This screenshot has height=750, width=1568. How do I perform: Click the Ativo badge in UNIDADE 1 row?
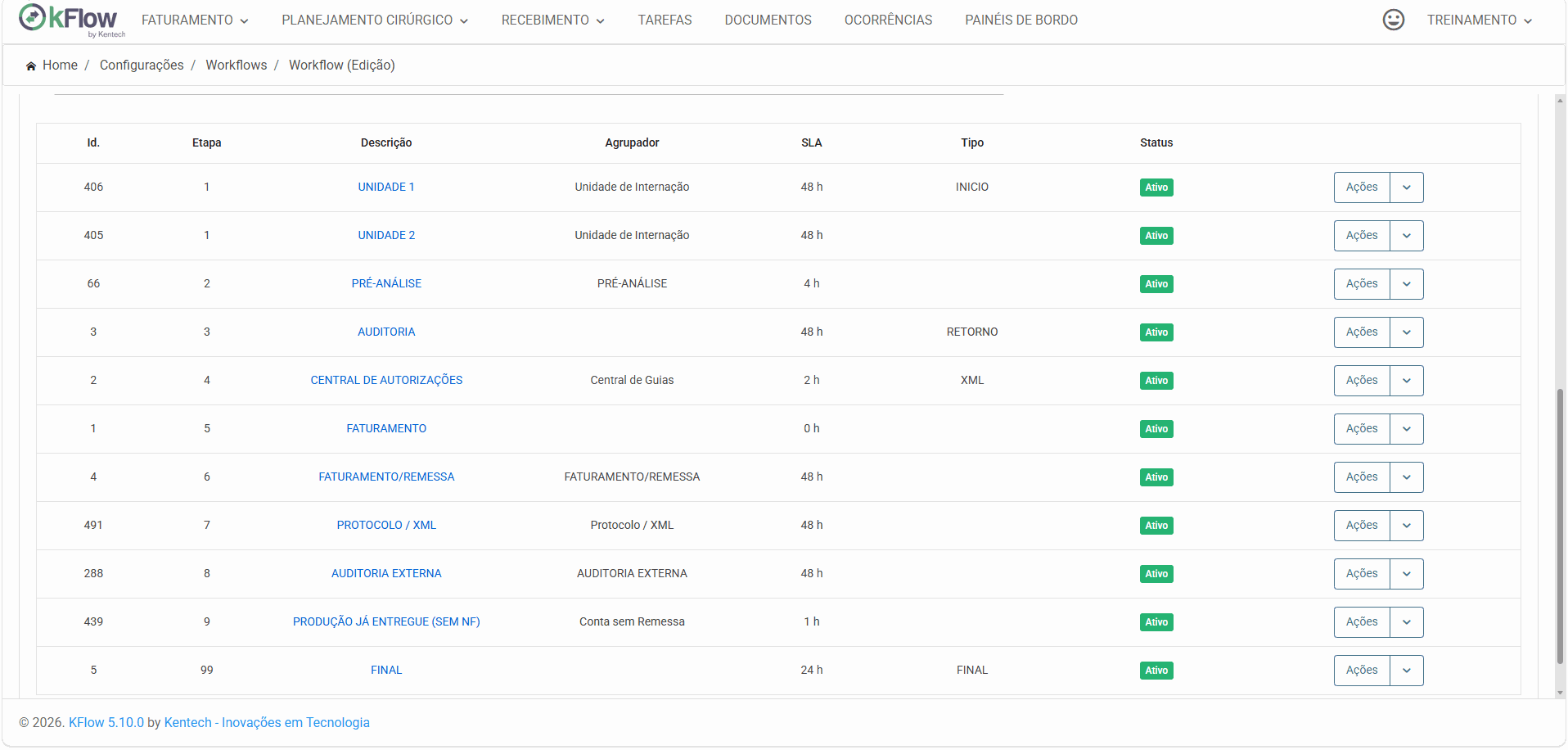[1156, 187]
